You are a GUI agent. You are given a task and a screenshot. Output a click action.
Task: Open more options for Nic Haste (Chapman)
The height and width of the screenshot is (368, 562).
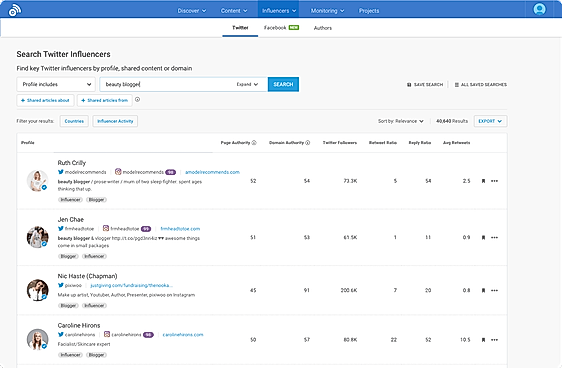(x=494, y=290)
